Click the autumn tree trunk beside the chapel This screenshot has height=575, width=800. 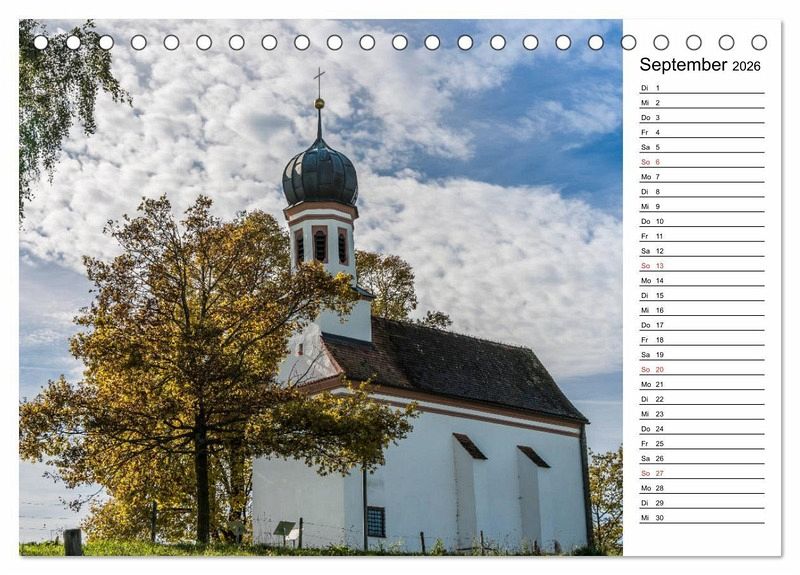(202, 490)
